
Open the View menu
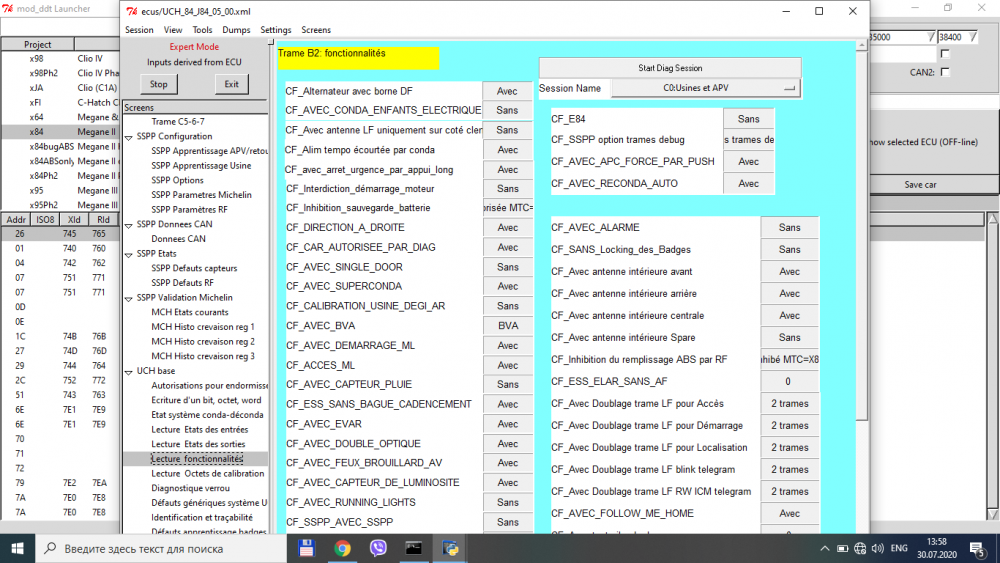pos(173,30)
